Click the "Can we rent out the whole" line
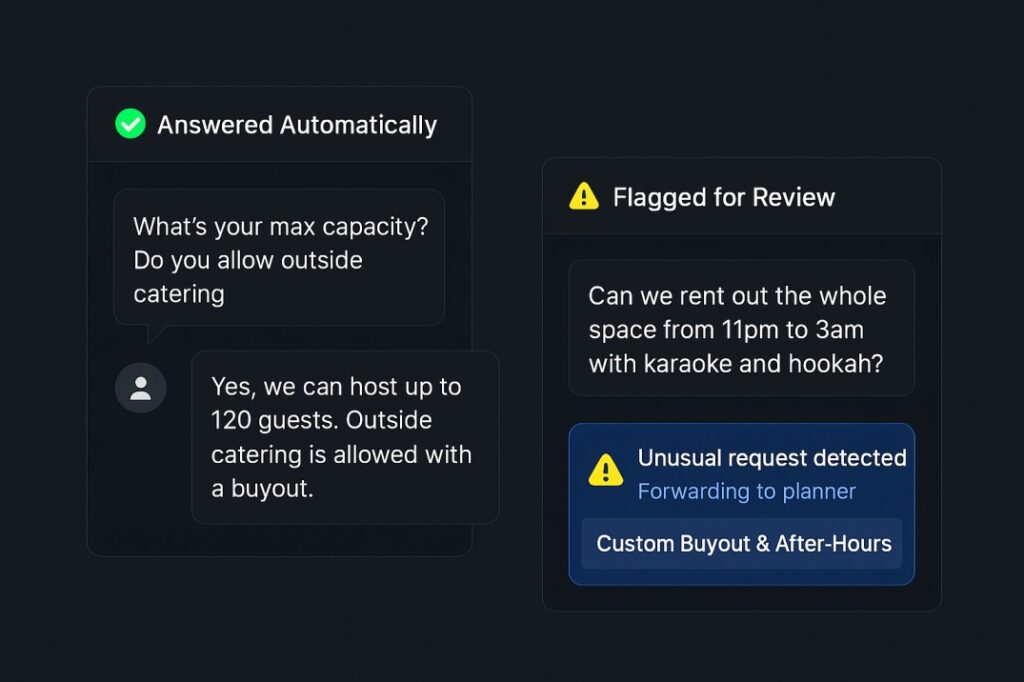The height and width of the screenshot is (682, 1024). click(x=737, y=296)
